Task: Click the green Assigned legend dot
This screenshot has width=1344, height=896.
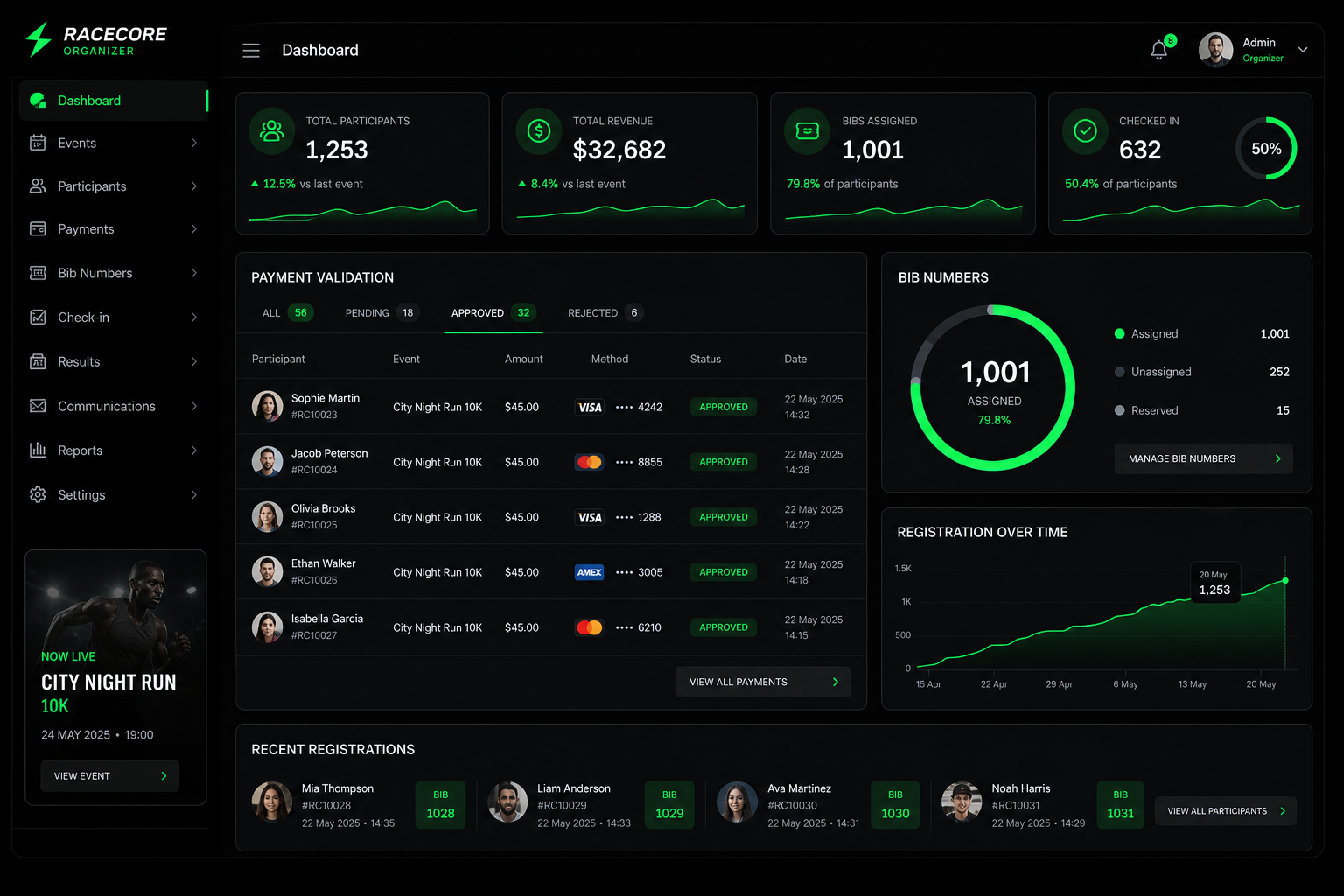Action: point(1119,333)
